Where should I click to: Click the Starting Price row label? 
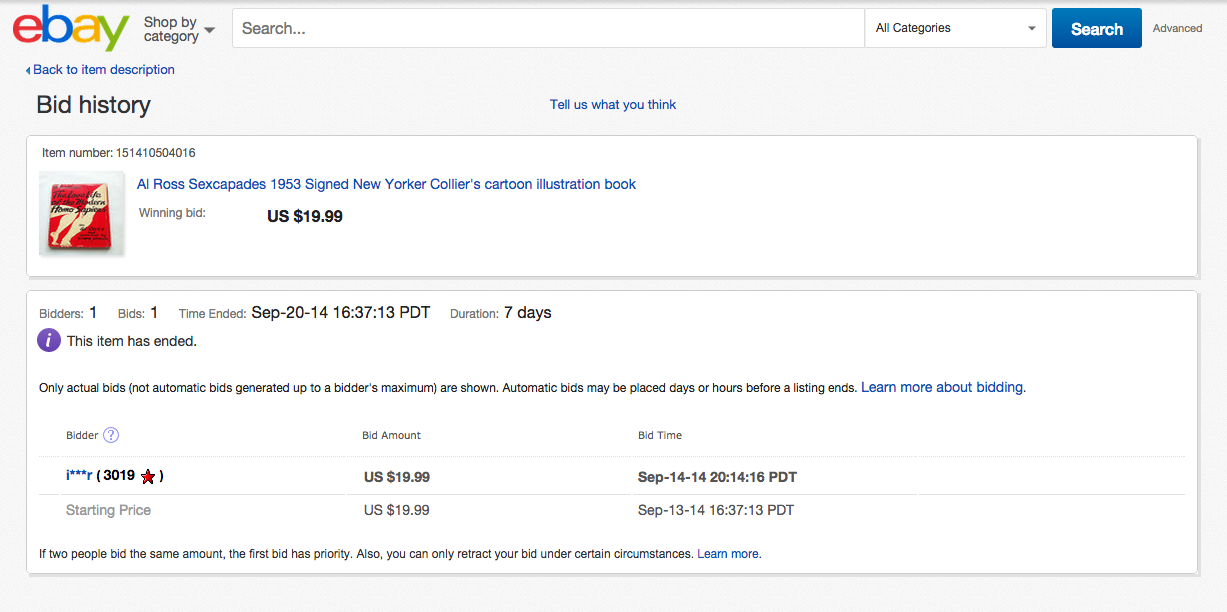pos(108,510)
